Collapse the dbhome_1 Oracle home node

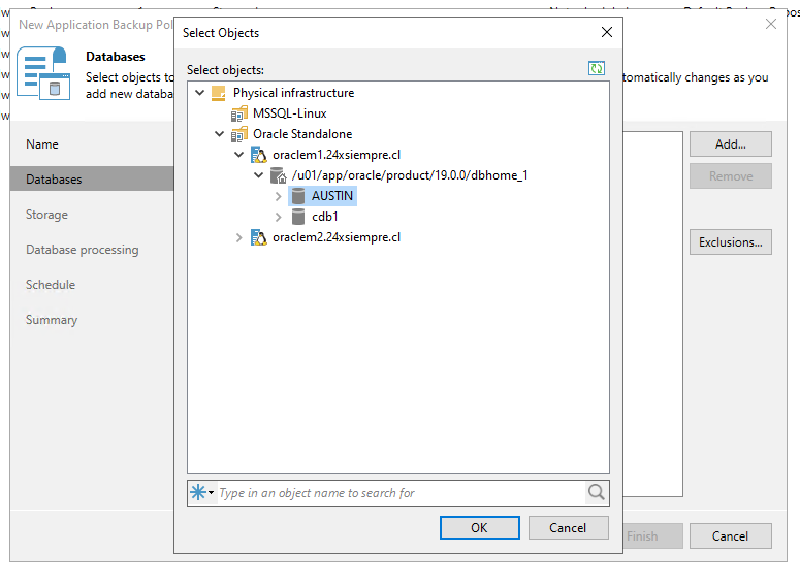(x=259, y=175)
